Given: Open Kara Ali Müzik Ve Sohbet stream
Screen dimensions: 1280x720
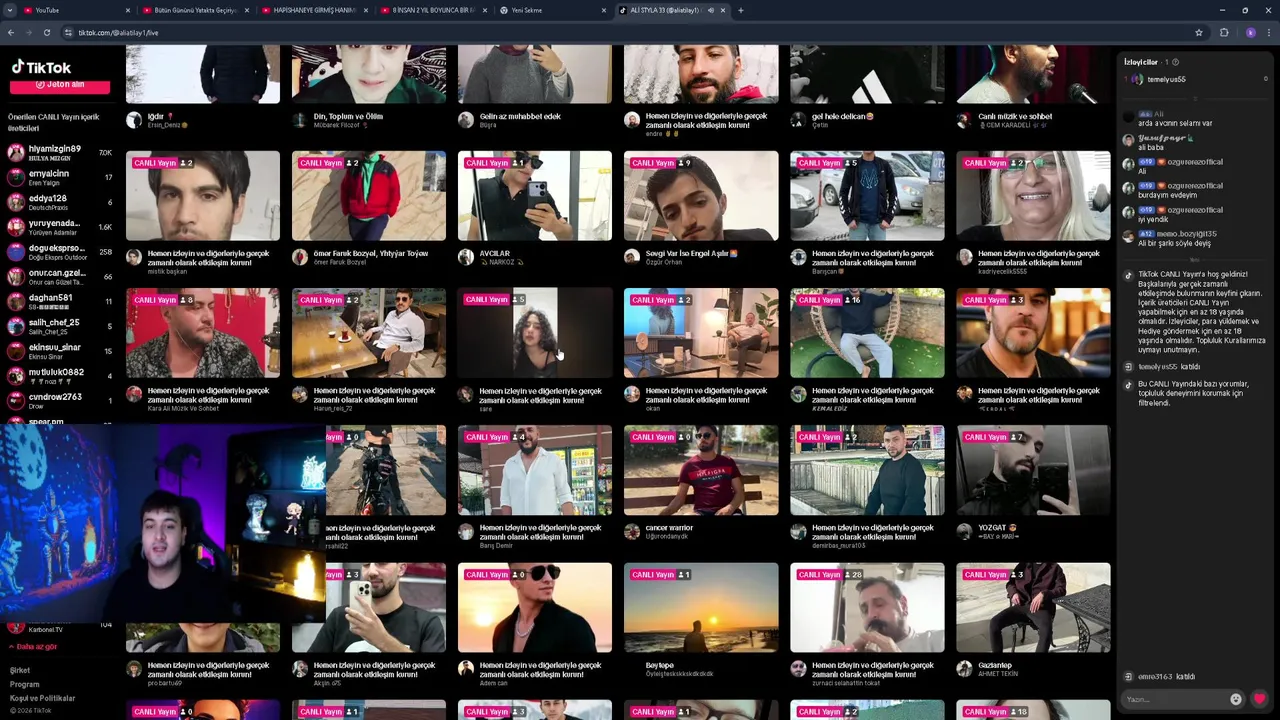Looking at the screenshot, I should 203,333.
